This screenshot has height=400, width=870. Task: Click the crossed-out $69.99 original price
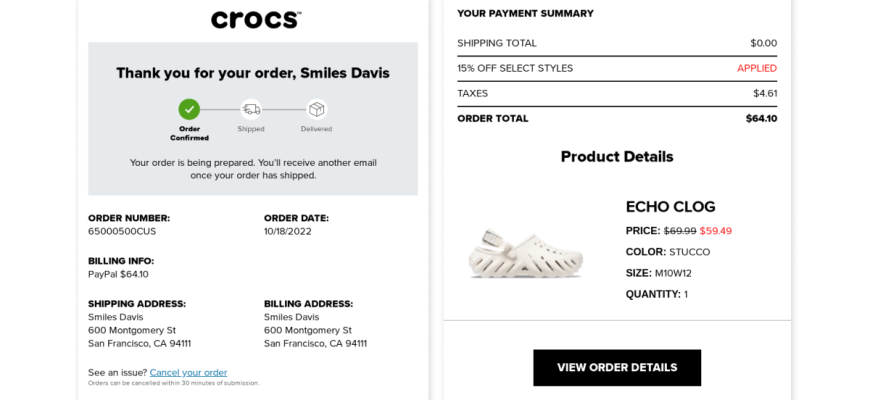click(680, 231)
